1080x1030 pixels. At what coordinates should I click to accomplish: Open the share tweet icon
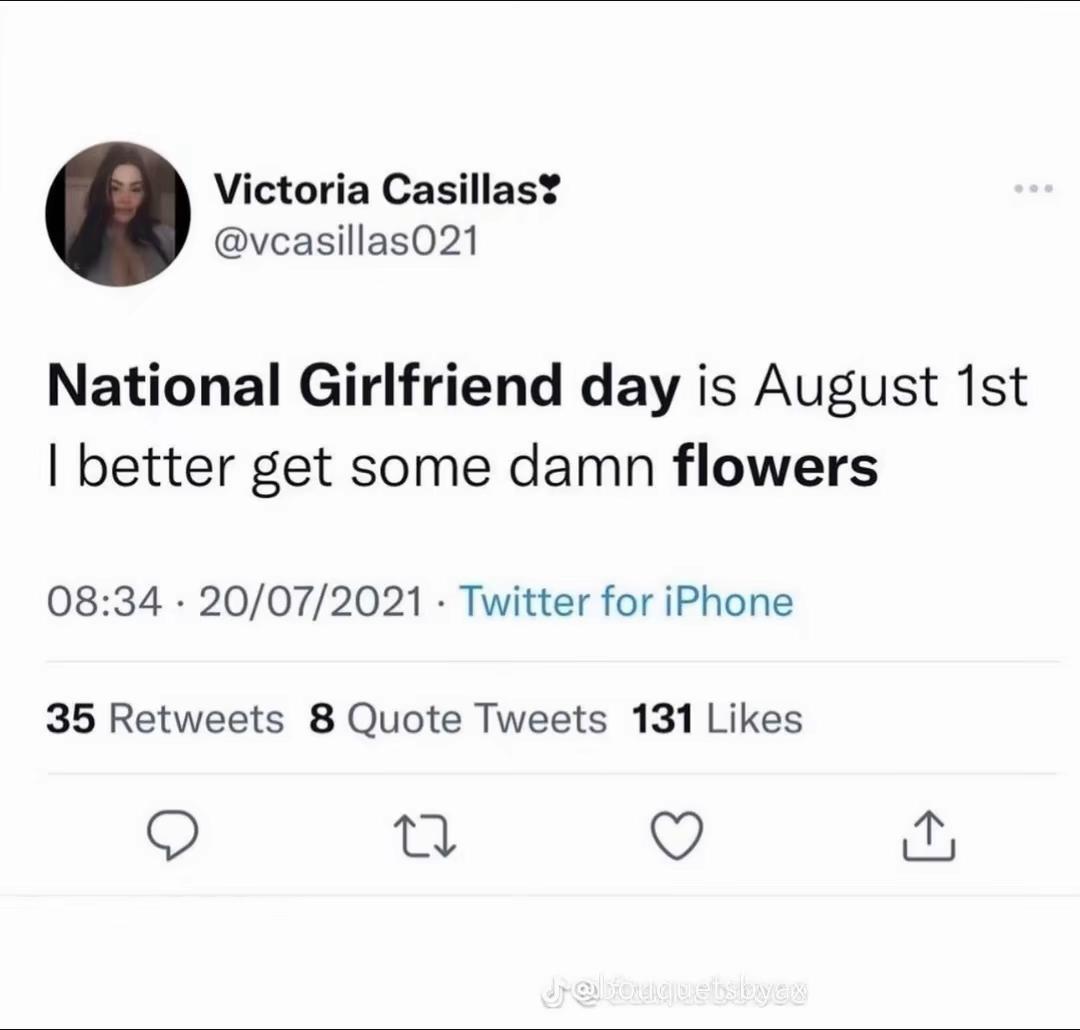(x=928, y=835)
